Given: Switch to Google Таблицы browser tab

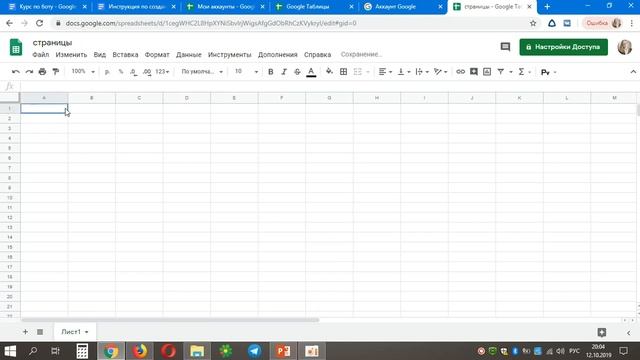Looking at the screenshot, I should point(314,7).
